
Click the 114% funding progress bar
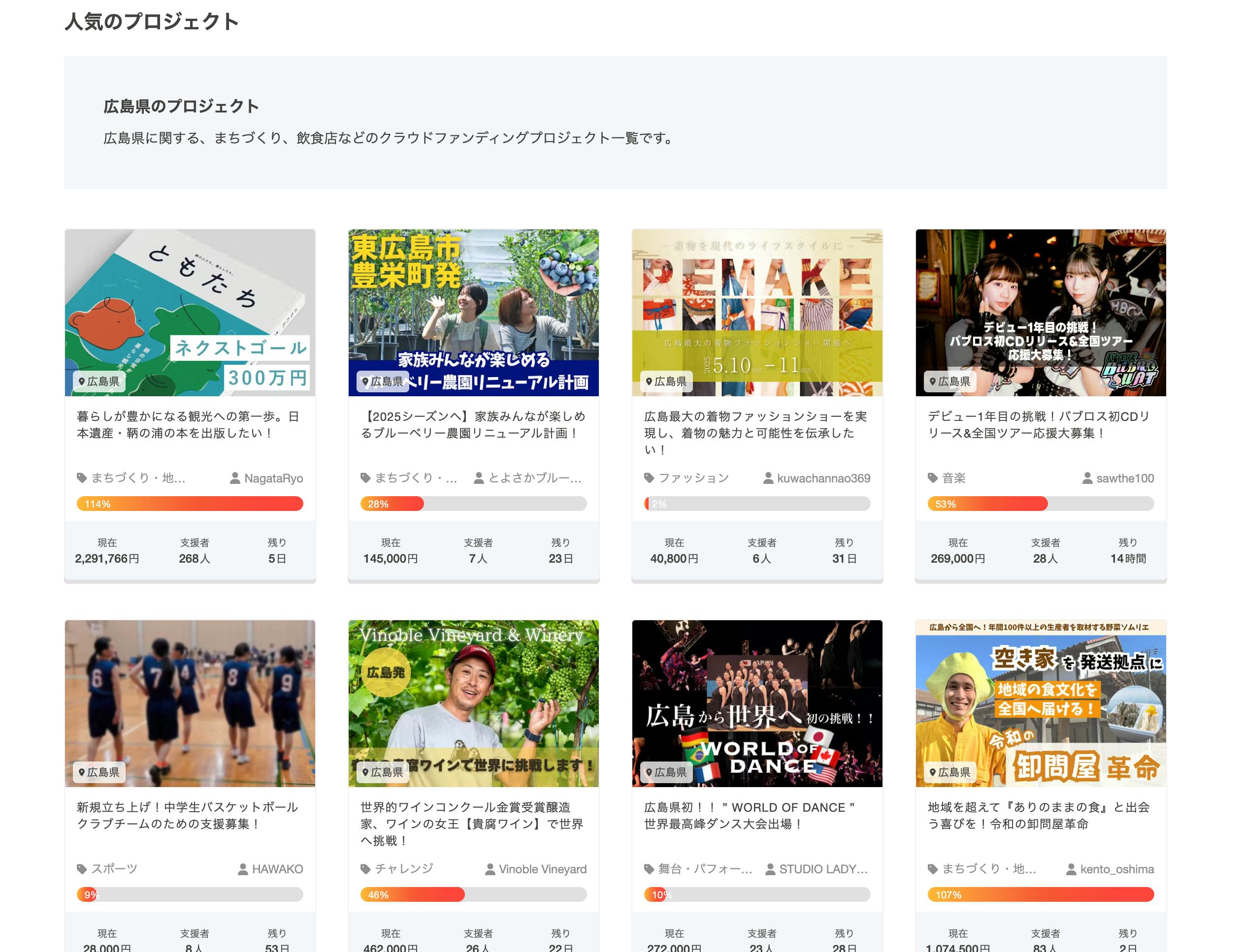point(190,504)
